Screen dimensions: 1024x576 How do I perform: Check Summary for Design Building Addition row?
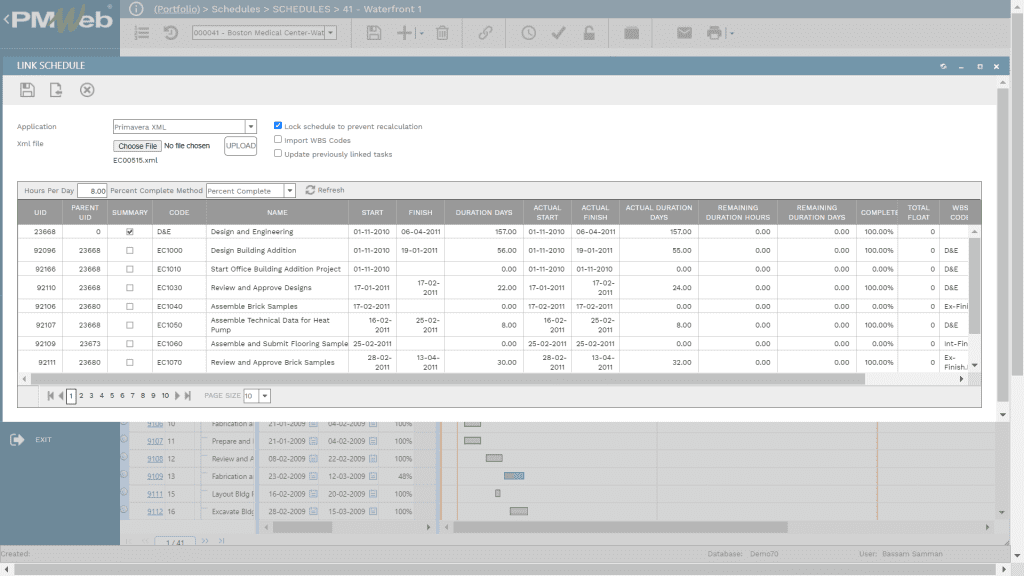(x=129, y=250)
